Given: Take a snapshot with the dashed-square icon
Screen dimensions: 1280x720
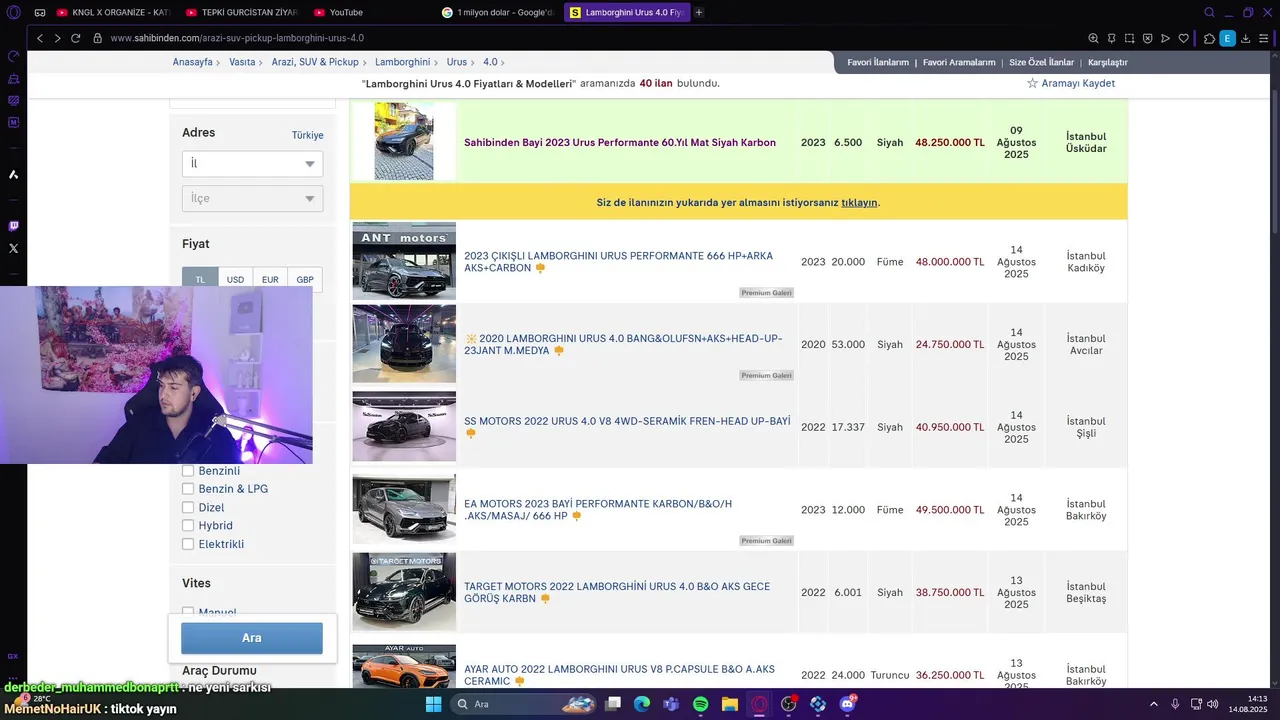Looking at the screenshot, I should click(x=1129, y=38).
